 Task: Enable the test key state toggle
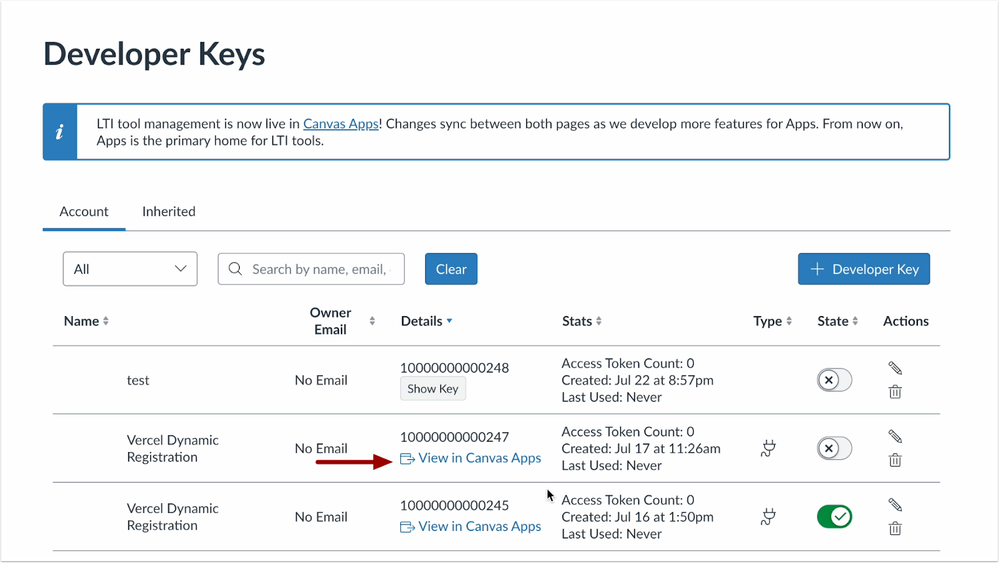click(x=834, y=380)
